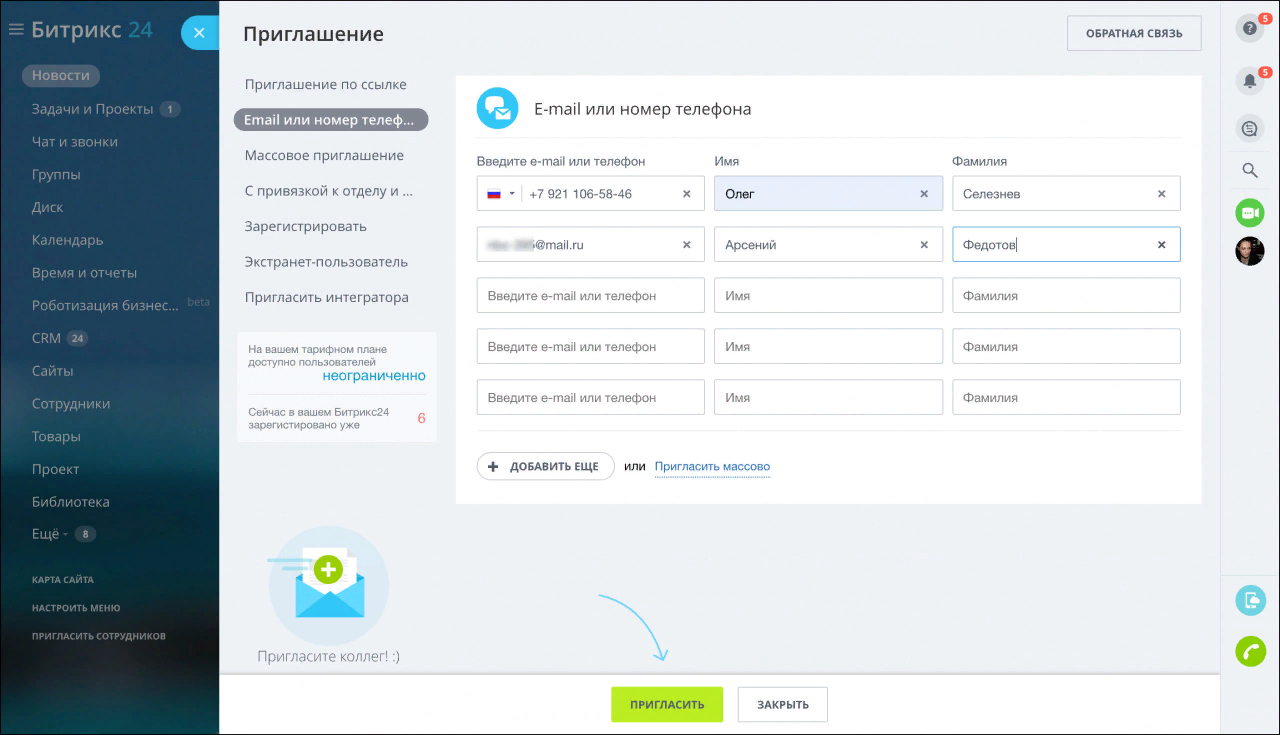Open search with the magnifier icon
The image size is (1280, 735).
coord(1249,170)
